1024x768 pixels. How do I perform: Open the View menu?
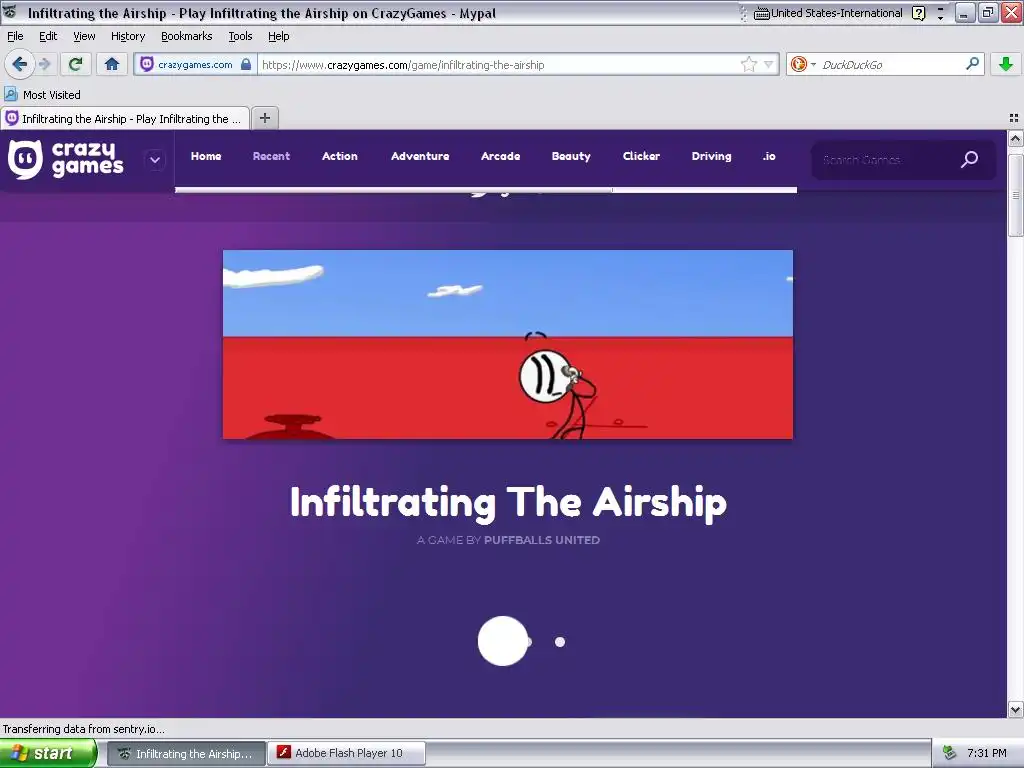tap(84, 36)
